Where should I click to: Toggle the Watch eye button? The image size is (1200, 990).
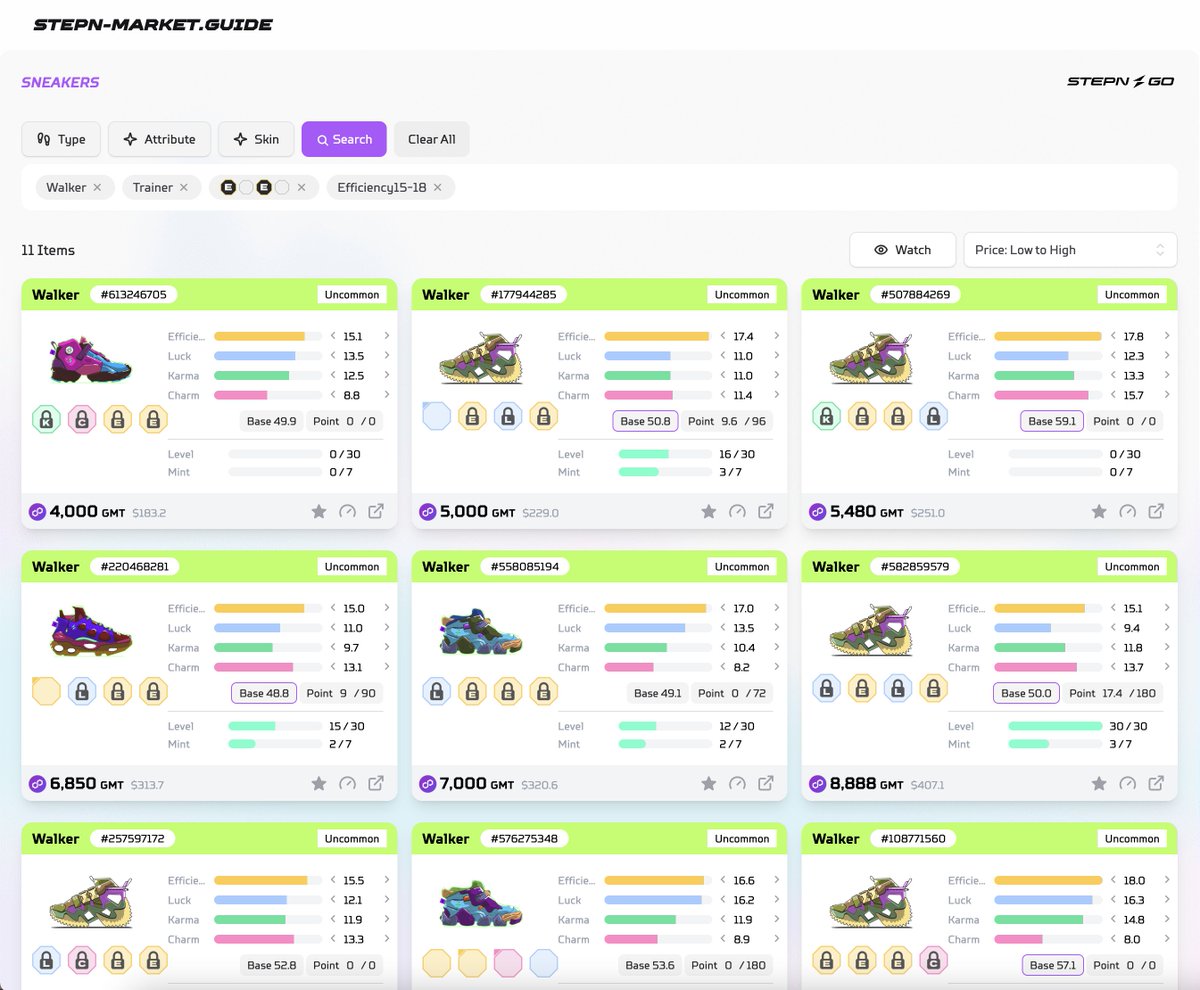coord(902,250)
